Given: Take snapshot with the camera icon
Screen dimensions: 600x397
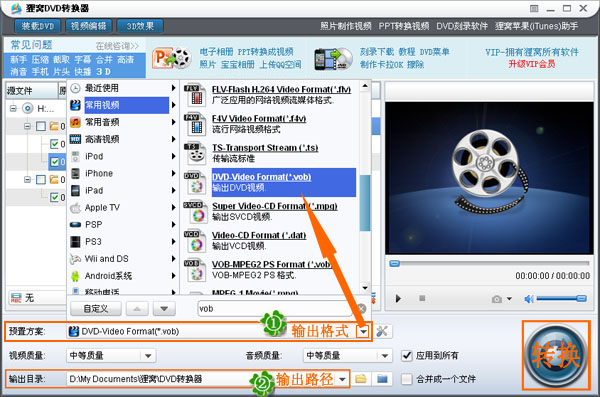Looking at the screenshot, I should click(x=497, y=299).
